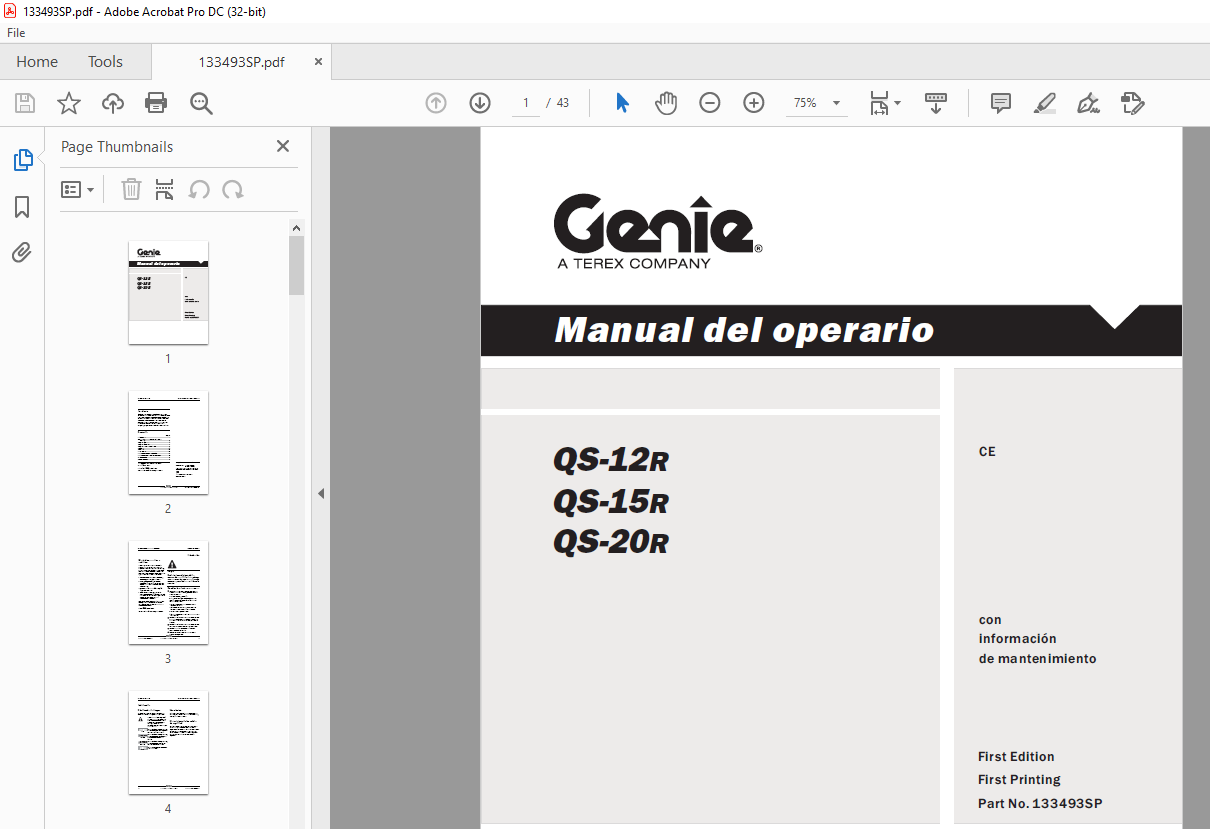Click the page number input field
1210x829 pixels.
click(x=525, y=103)
